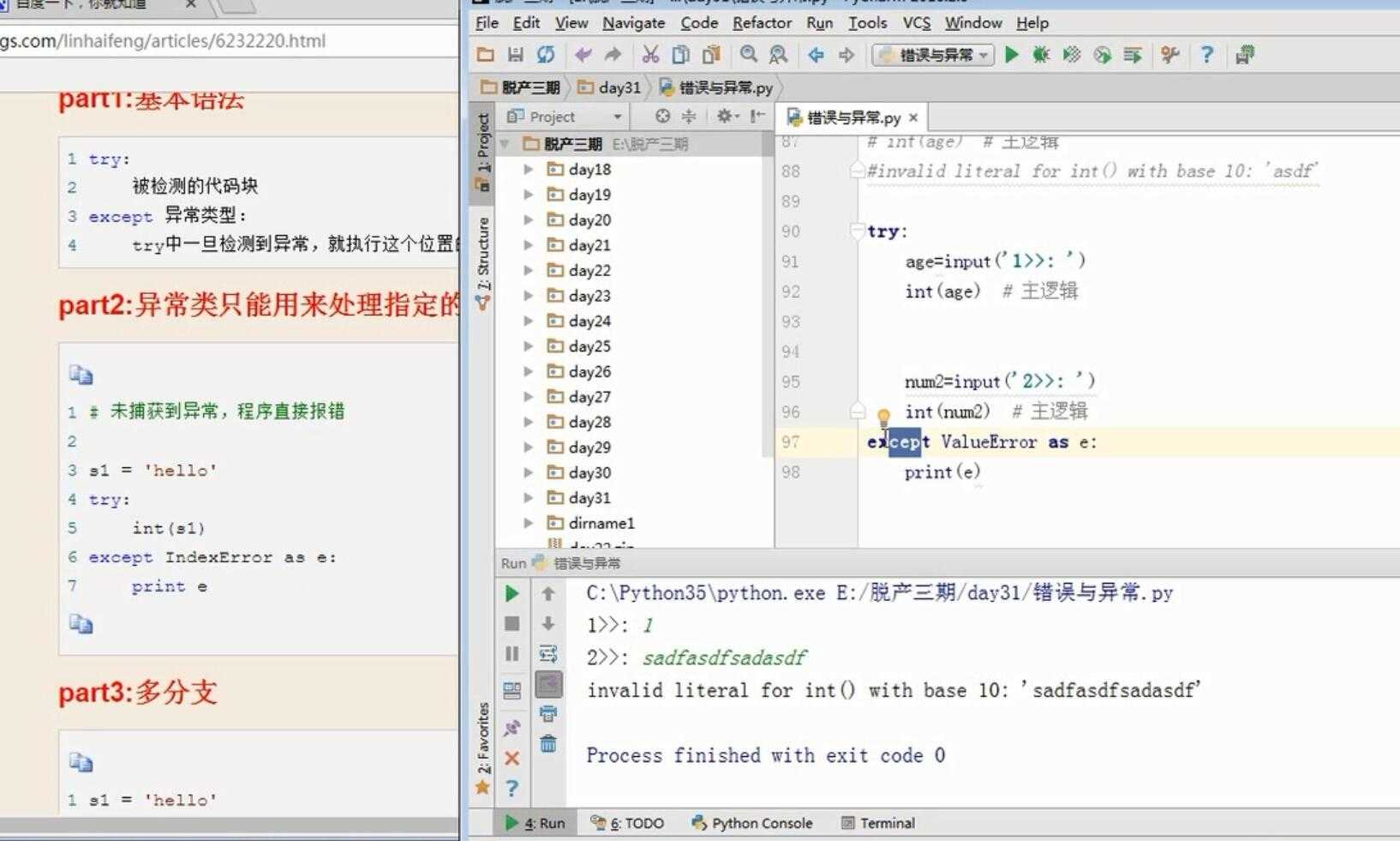Click scroll down arrow in Run panel
1400x841 pixels.
548,623
